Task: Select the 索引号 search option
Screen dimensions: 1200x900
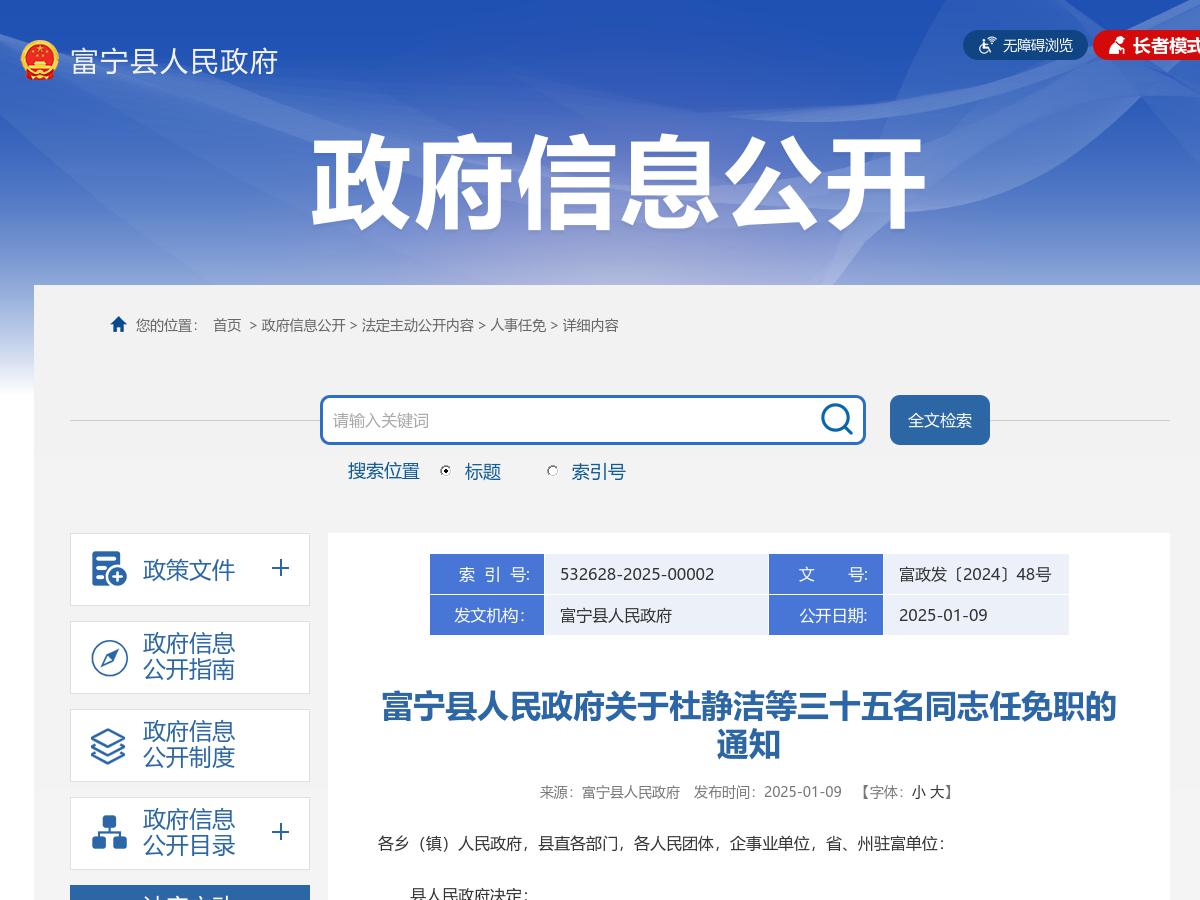Action: click(x=552, y=472)
